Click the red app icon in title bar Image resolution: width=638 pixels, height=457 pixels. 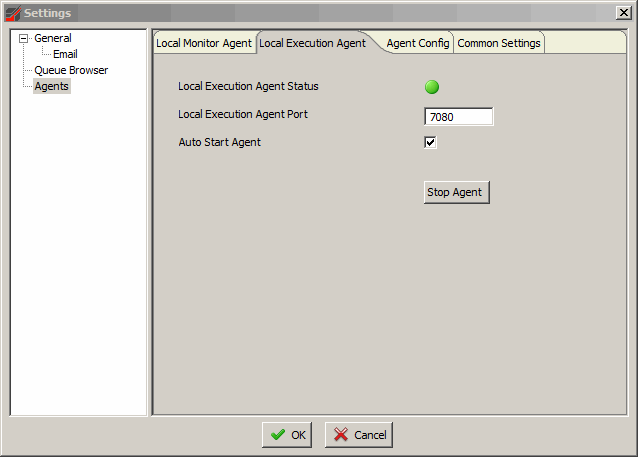12,12
